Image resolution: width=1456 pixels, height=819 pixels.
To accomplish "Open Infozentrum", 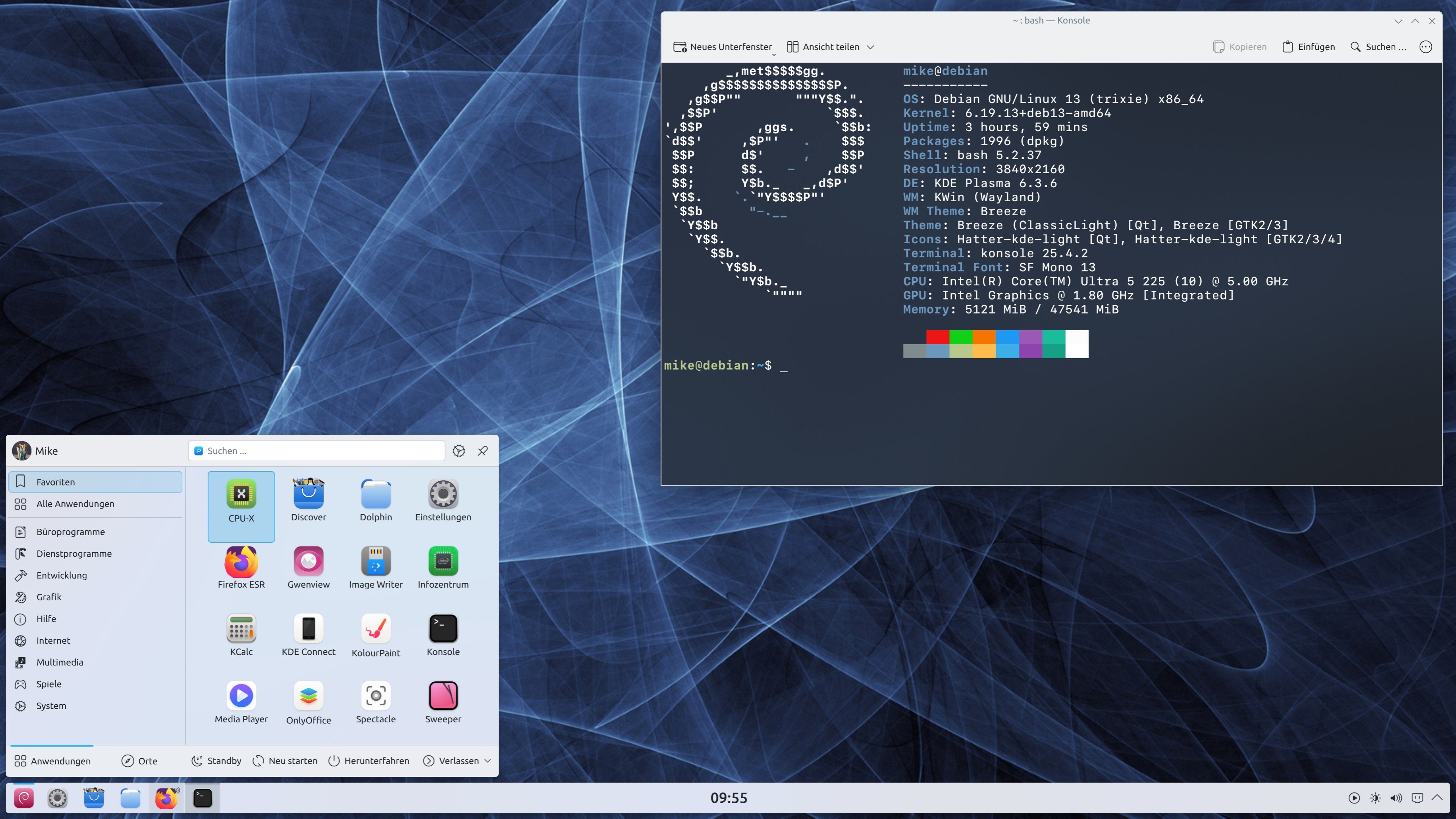I will [x=443, y=568].
